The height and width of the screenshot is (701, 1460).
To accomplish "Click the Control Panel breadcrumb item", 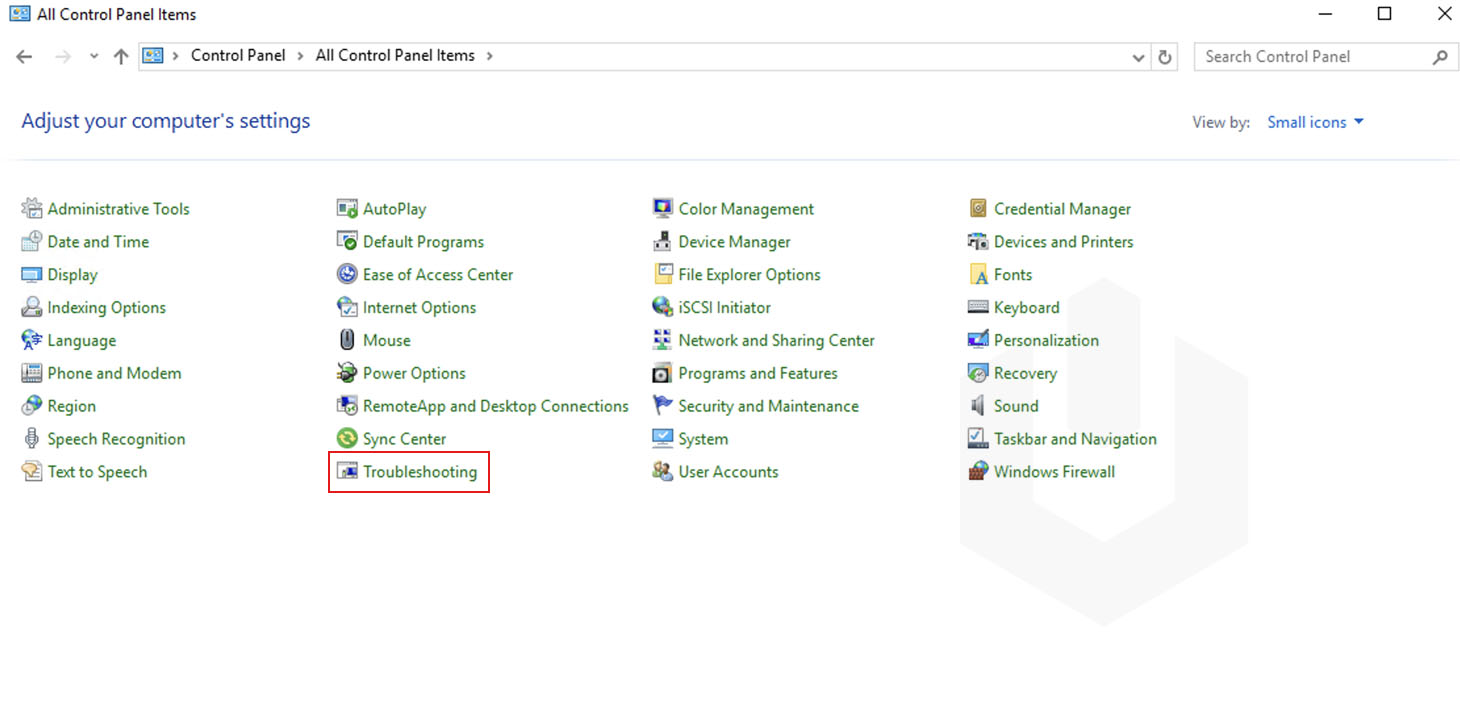I will [x=238, y=55].
